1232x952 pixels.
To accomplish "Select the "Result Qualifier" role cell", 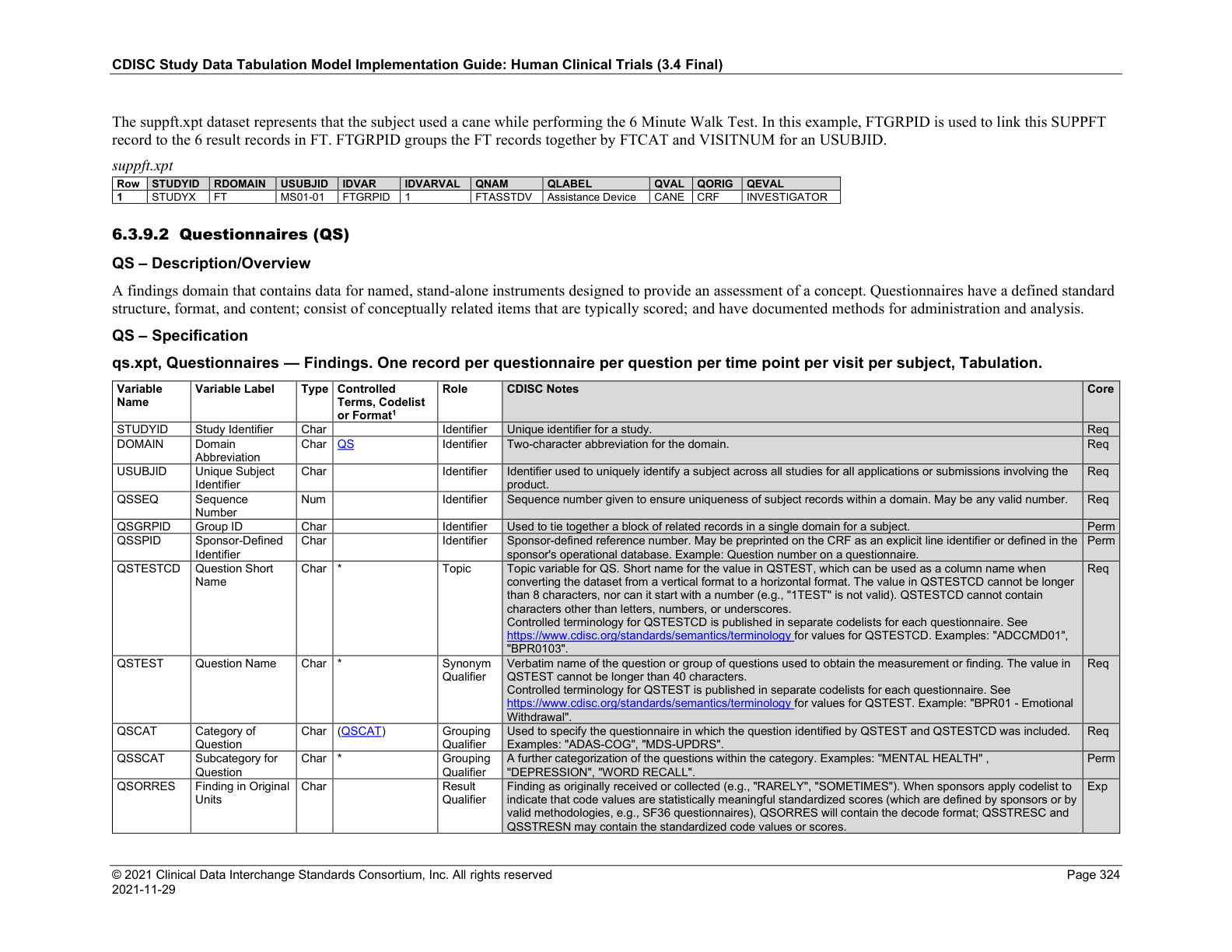I will point(470,807).
